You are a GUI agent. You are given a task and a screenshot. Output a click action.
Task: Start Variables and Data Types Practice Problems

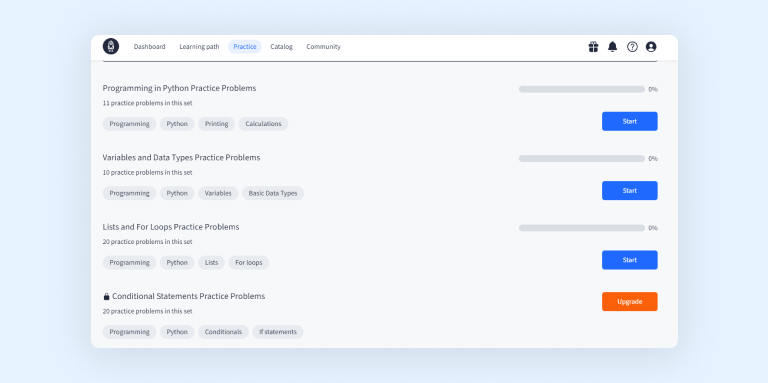tap(629, 191)
